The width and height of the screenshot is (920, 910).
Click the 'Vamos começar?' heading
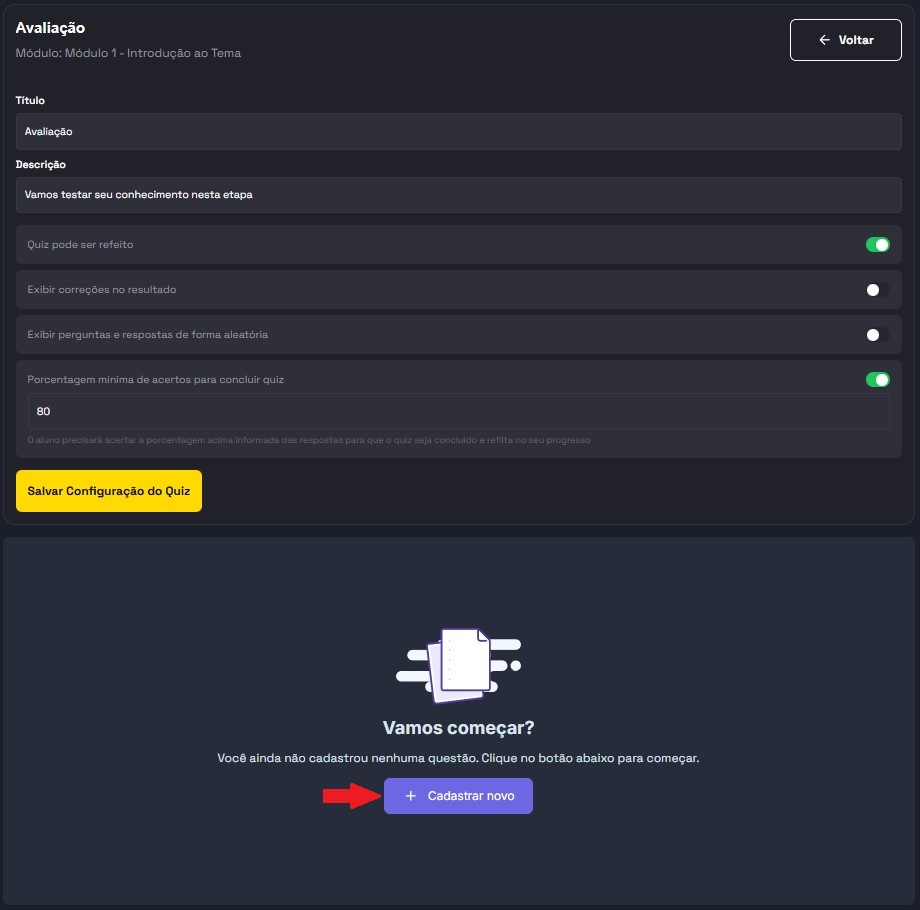(x=458, y=728)
